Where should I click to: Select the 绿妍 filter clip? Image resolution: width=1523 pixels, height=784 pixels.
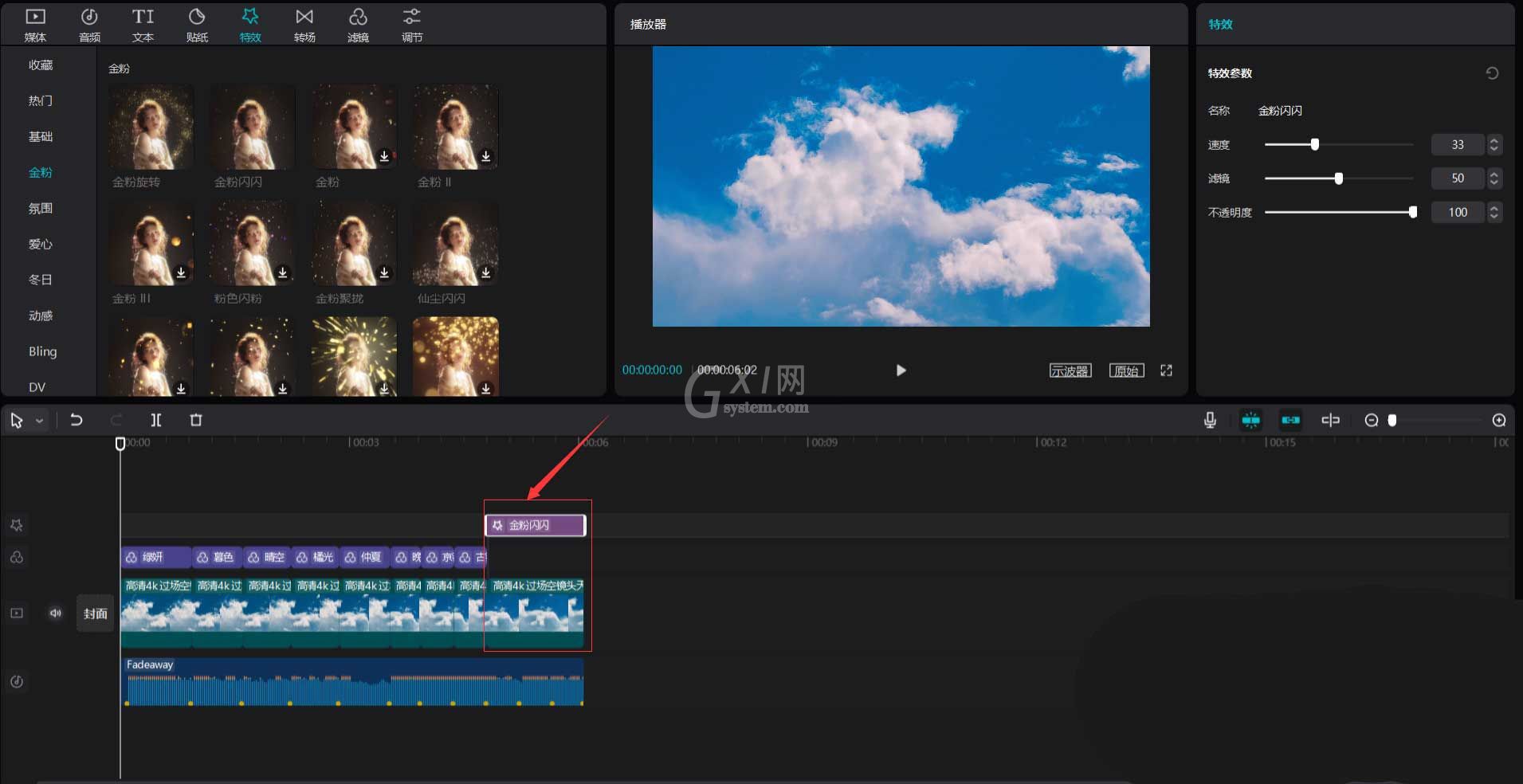click(x=156, y=557)
